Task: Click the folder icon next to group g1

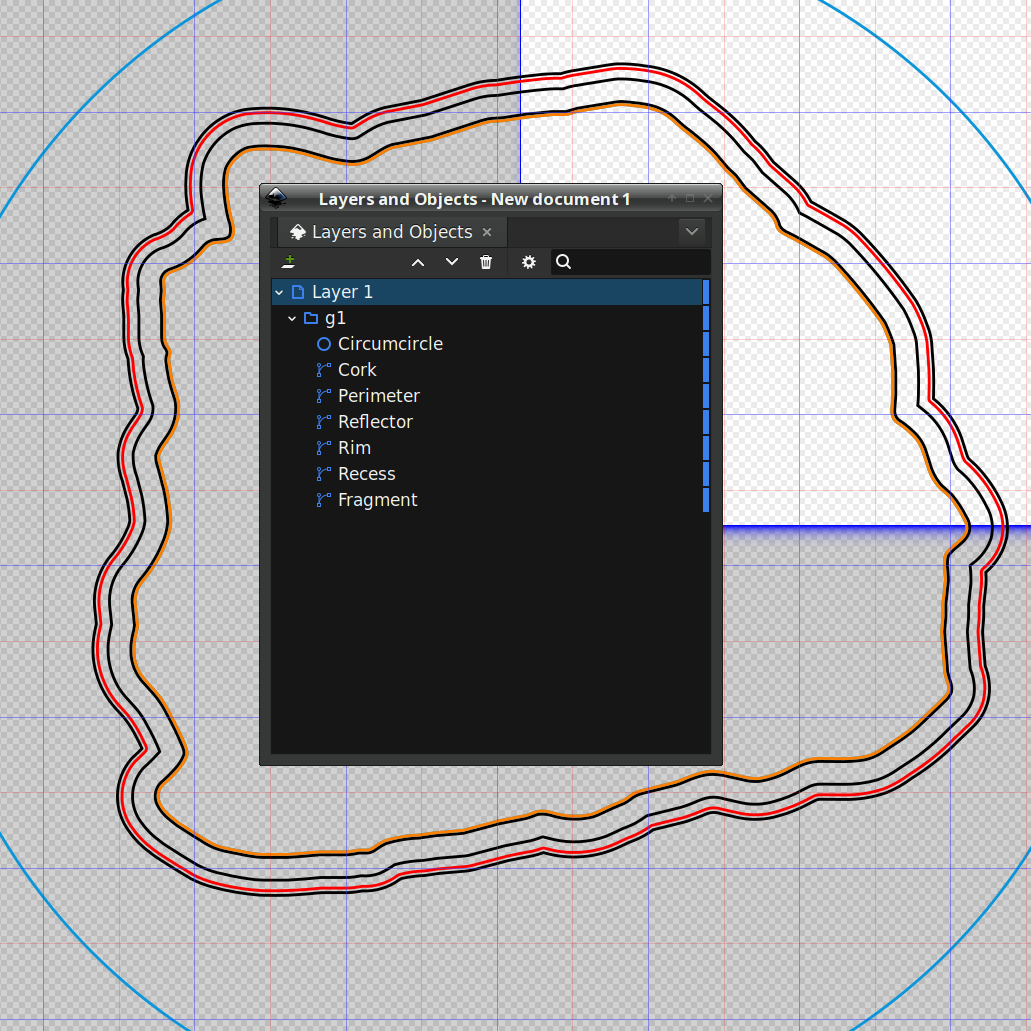Action: pyautogui.click(x=311, y=317)
